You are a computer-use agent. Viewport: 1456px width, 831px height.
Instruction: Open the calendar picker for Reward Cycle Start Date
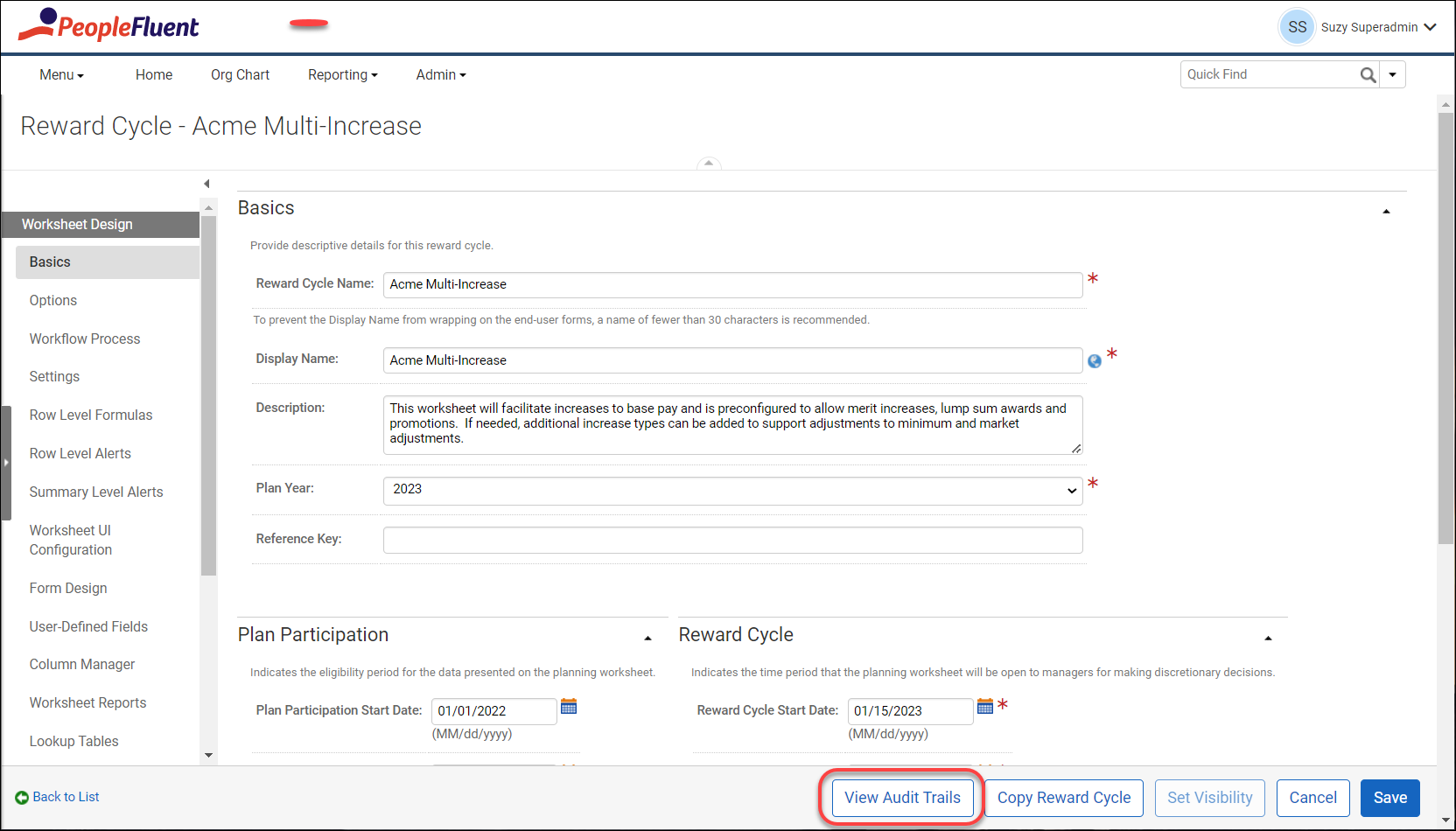coord(985,706)
